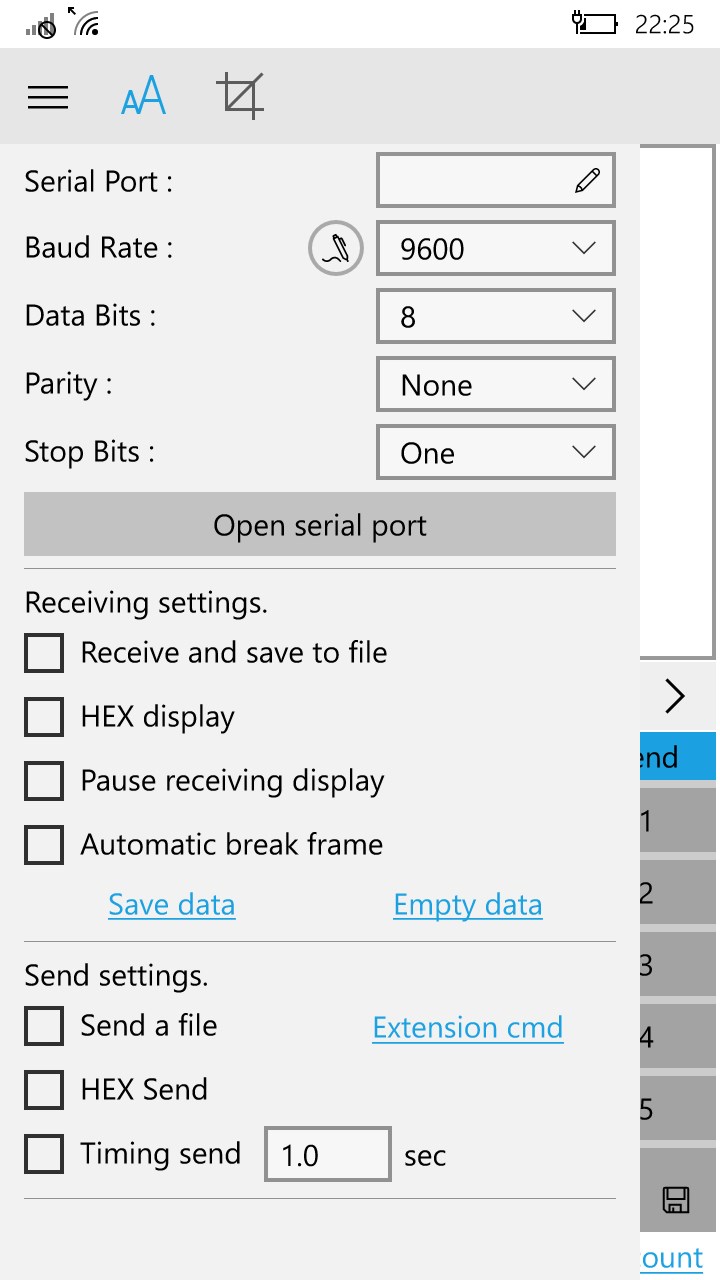Open the Parity dropdown
The image size is (720, 1280).
(x=495, y=385)
